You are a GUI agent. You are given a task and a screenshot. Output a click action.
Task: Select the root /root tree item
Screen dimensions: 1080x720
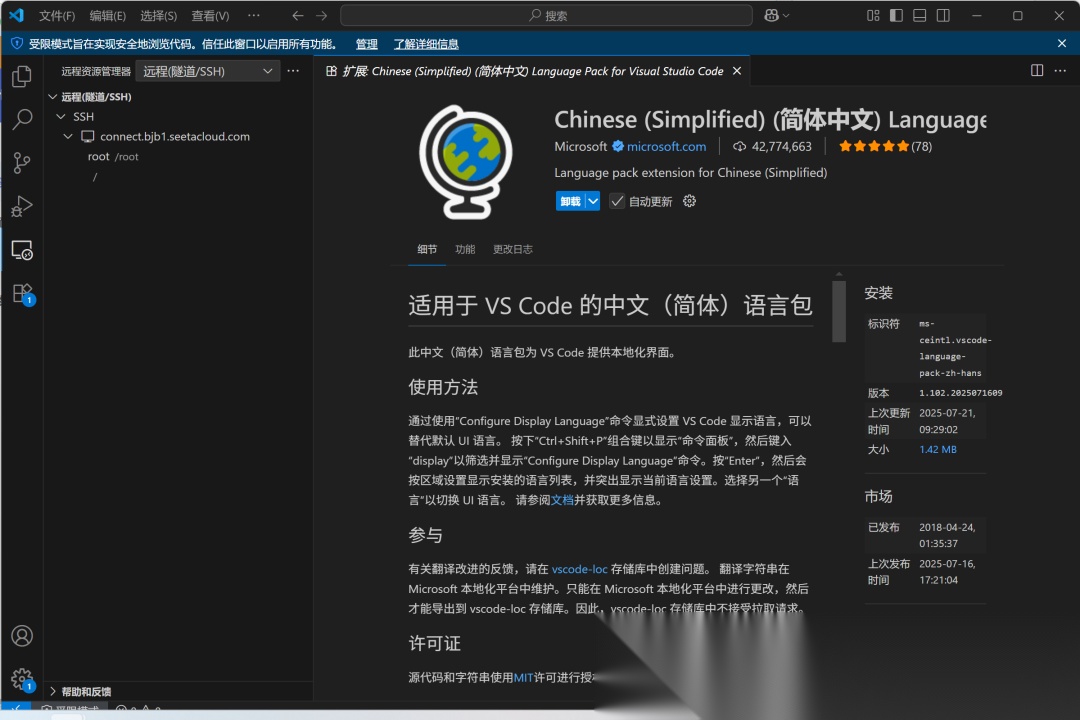tap(178, 156)
